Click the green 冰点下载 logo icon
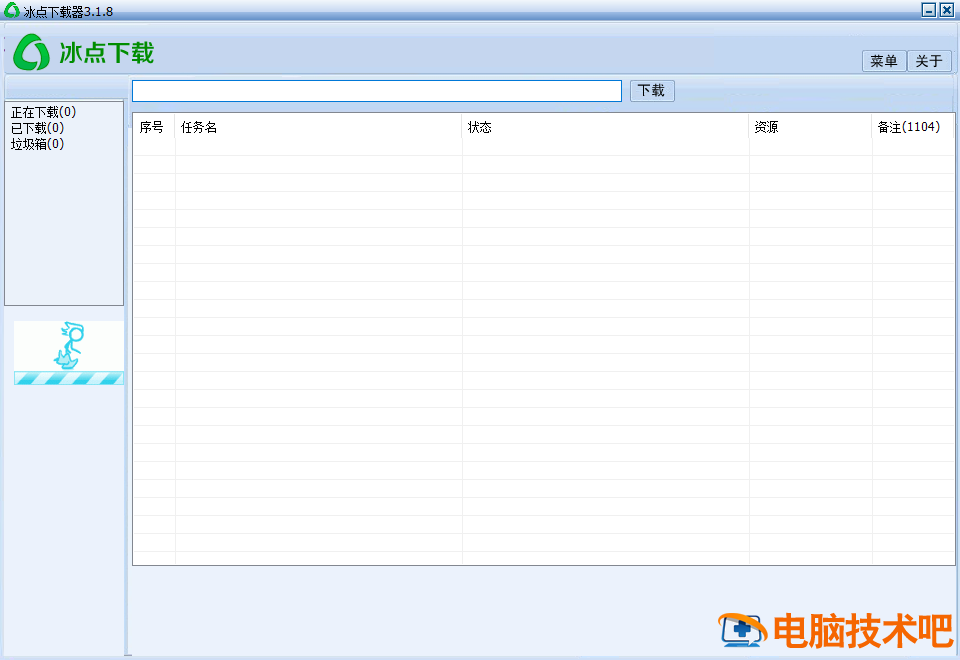Image resolution: width=960 pixels, height=660 pixels. click(x=31, y=52)
